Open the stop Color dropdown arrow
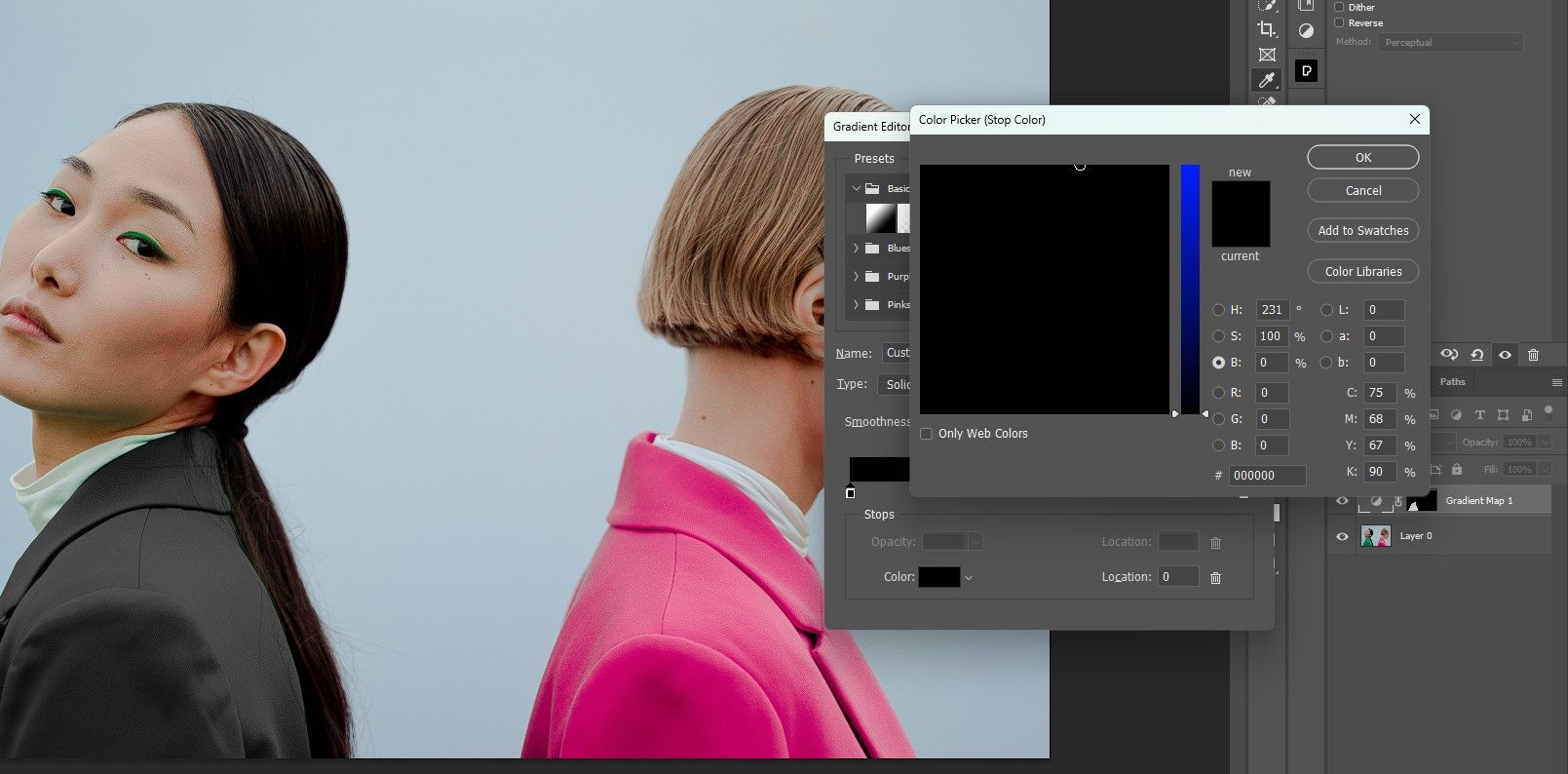1568x774 pixels. pyautogui.click(x=968, y=578)
